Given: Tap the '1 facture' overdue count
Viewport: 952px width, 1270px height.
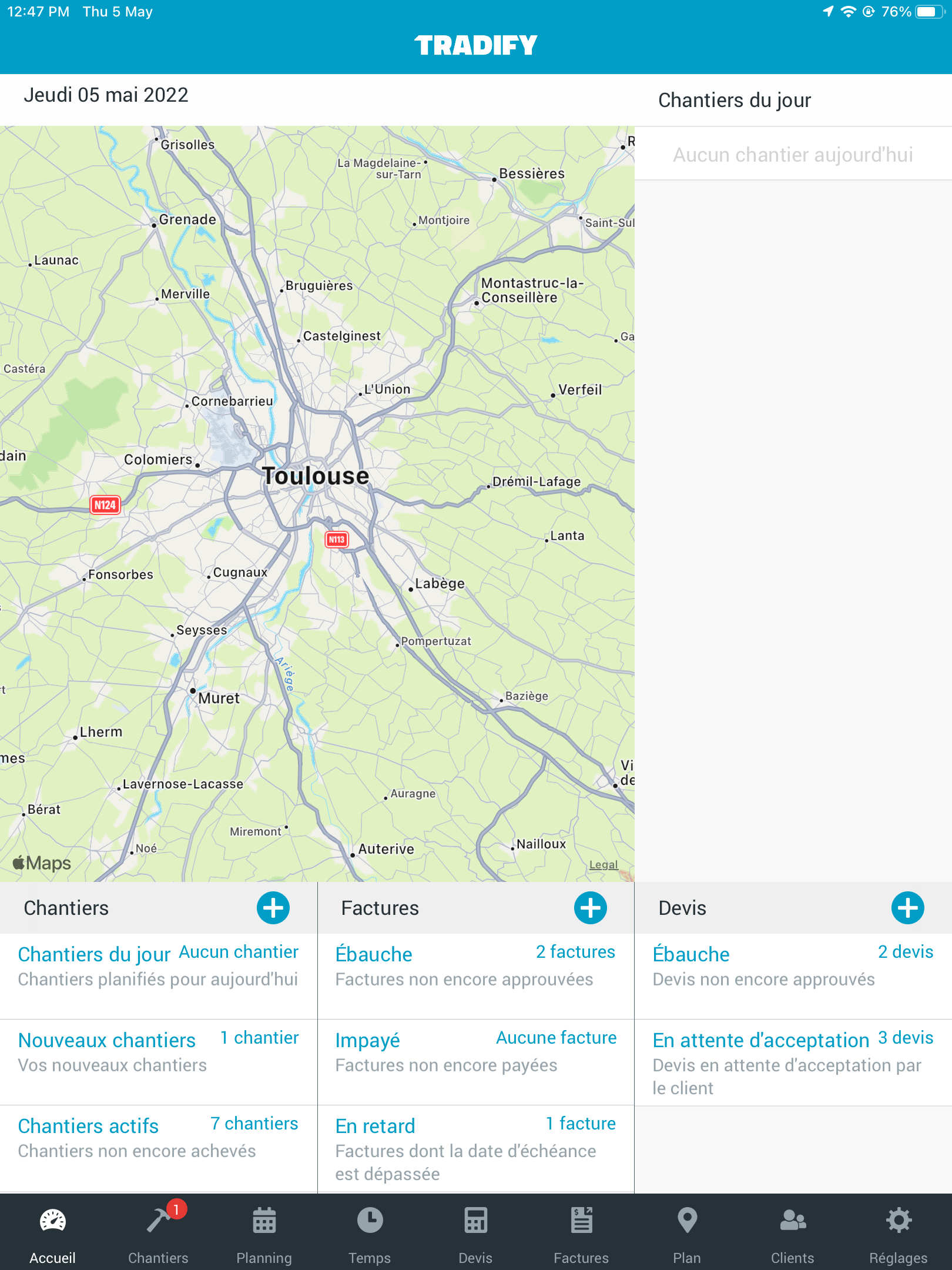Looking at the screenshot, I should pos(581,1124).
